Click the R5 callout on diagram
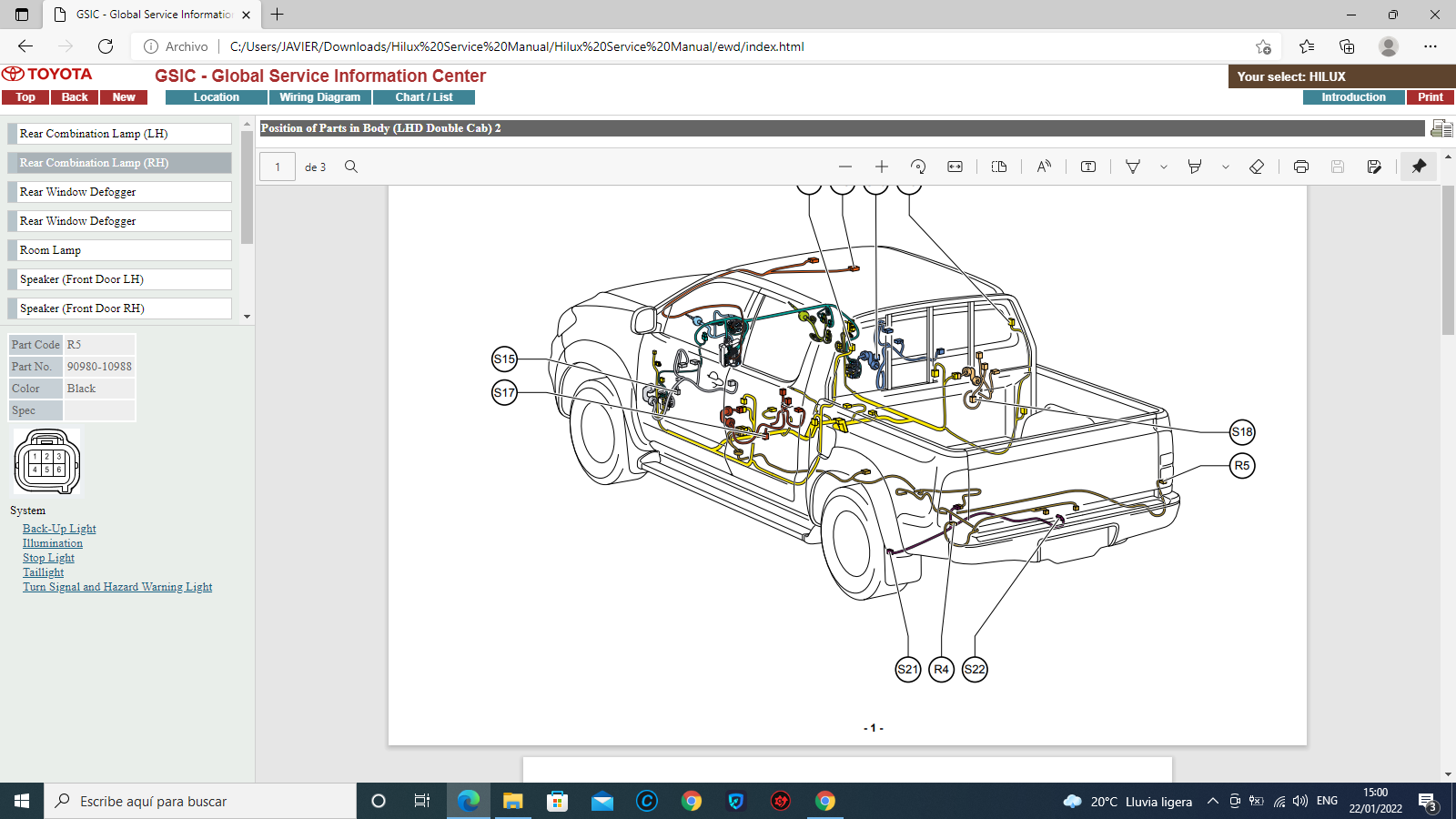 coord(1242,466)
